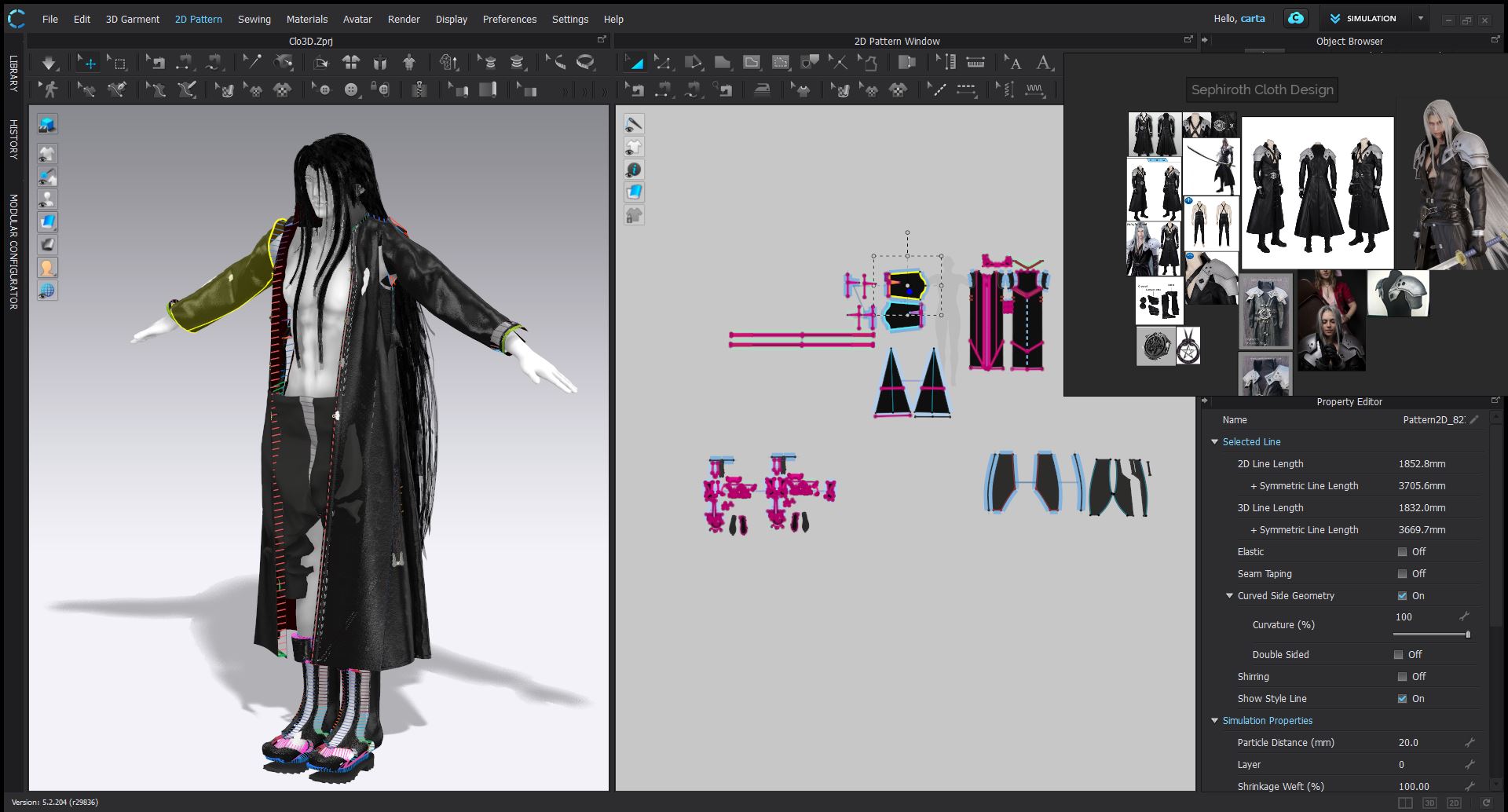Pop out the Object Browser panel
This screenshot has width=1508, height=812.
(1495, 39)
